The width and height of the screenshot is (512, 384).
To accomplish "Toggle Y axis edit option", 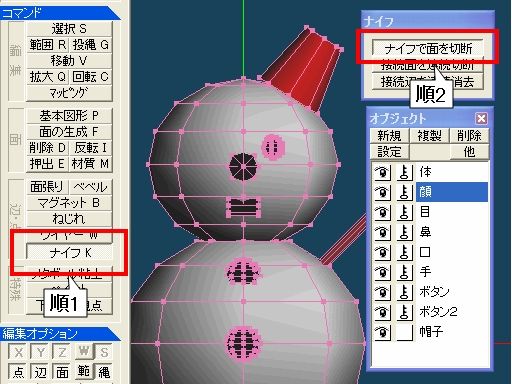I will pos(40,352).
